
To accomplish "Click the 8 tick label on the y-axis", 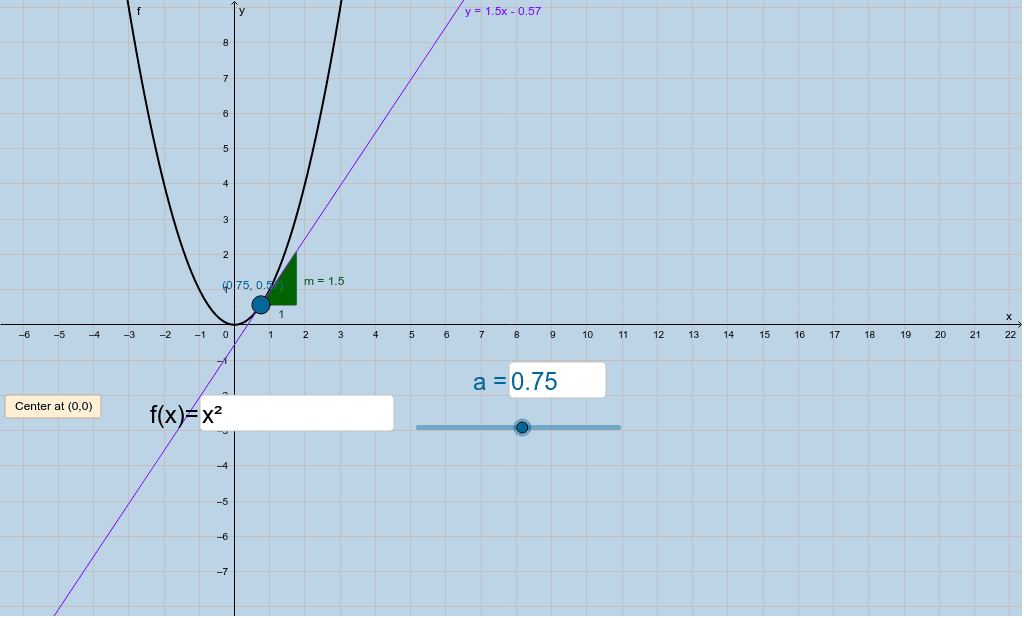I will coord(226,43).
